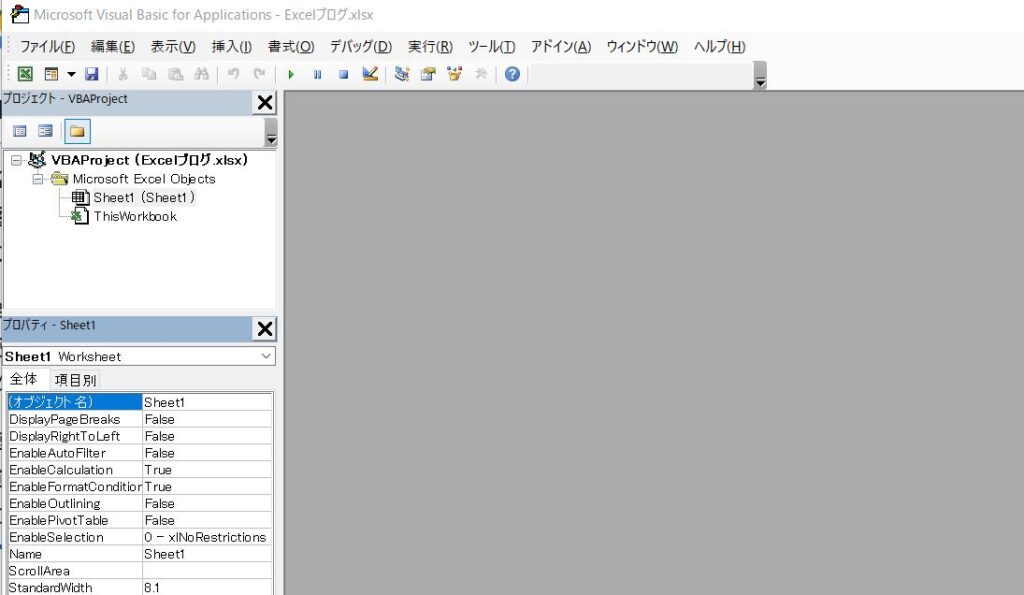This screenshot has width=1024, height=595.
Task: Click the StandardWidth value field
Action: pyautogui.click(x=206, y=588)
